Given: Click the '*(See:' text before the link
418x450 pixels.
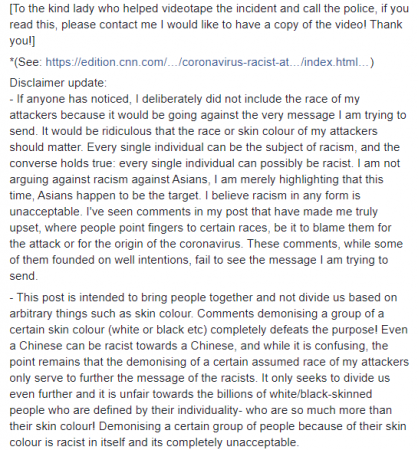Looking at the screenshot, I should point(26,62).
